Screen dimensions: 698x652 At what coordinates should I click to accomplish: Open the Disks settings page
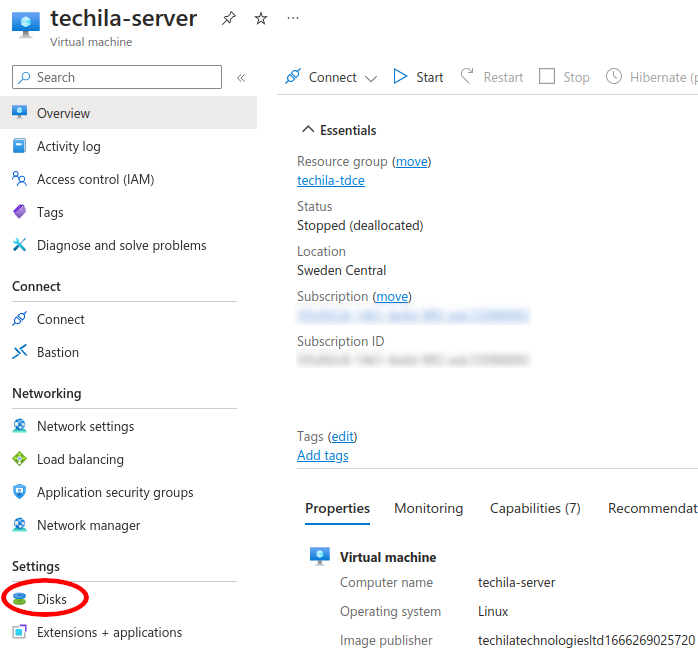pos(52,599)
